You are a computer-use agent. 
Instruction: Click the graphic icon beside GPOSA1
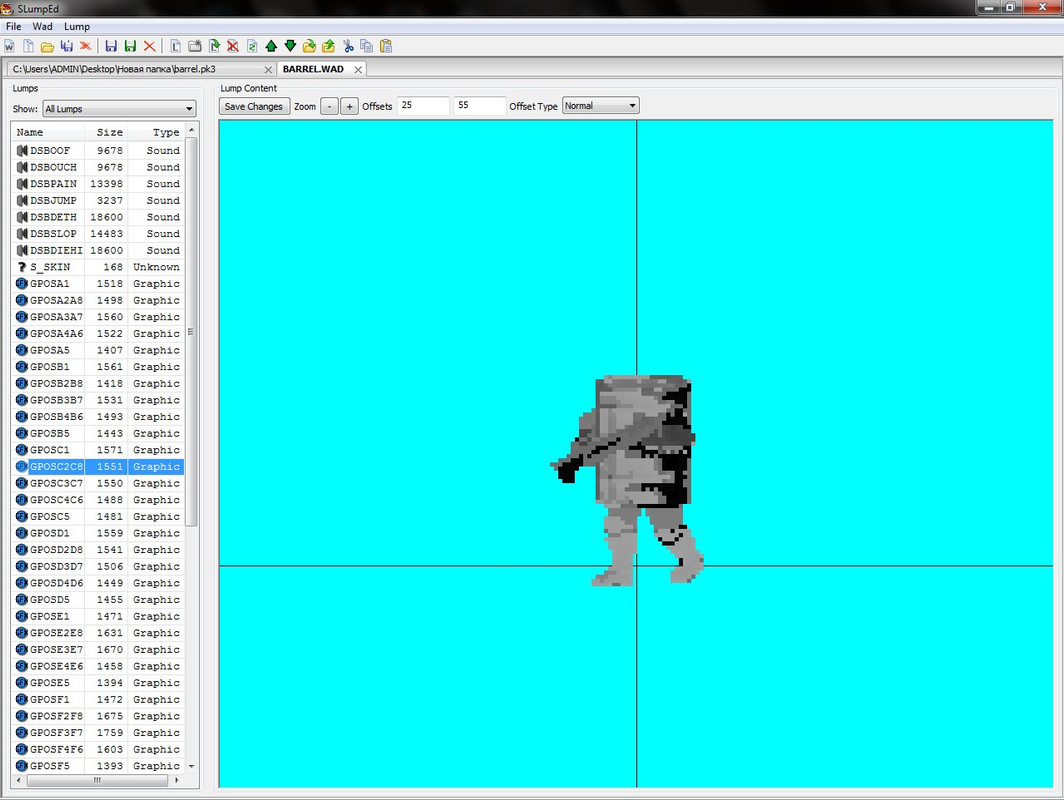tap(22, 284)
